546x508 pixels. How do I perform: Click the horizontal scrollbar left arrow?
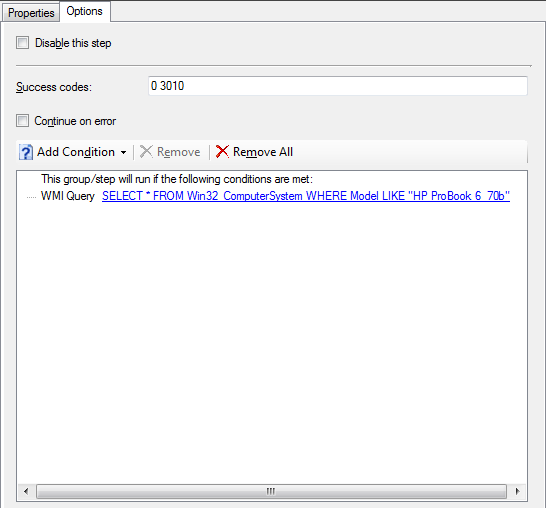pos(26,491)
